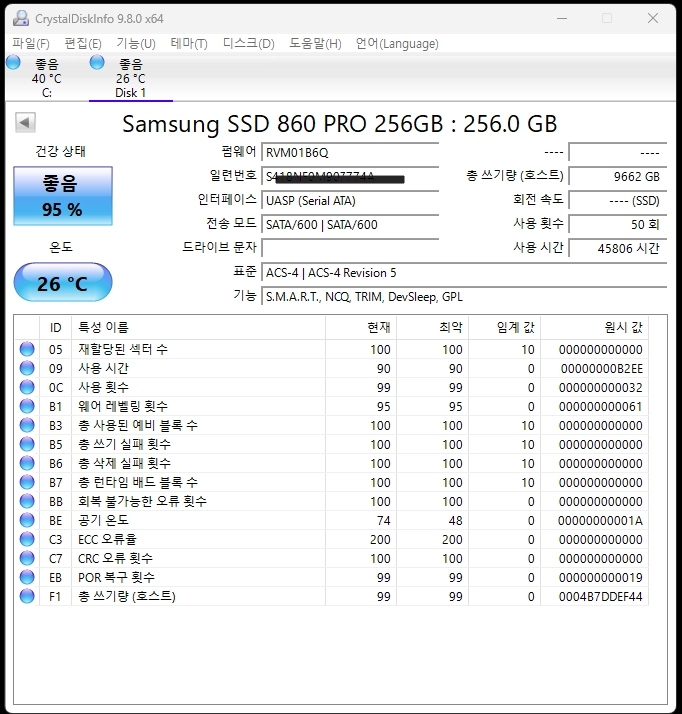This screenshot has width=682, height=714.
Task: Click the 건강 상태 label
Action: 61,151
